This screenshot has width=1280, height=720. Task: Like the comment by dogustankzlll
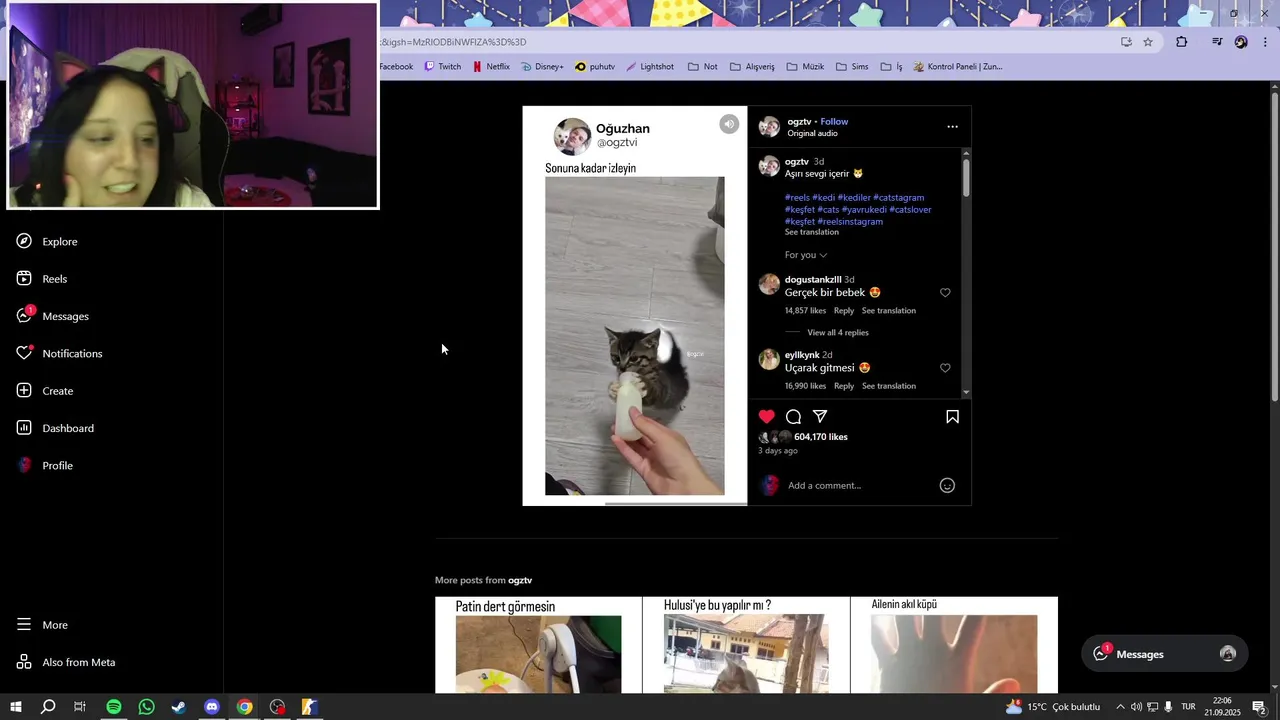click(945, 293)
